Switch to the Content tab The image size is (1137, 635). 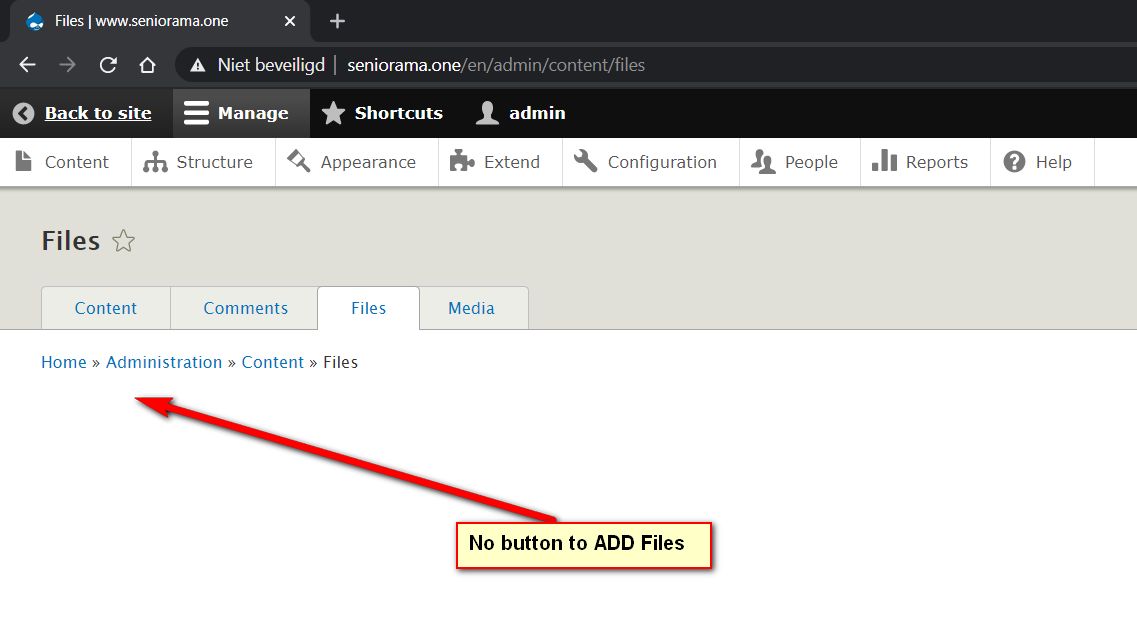[106, 308]
